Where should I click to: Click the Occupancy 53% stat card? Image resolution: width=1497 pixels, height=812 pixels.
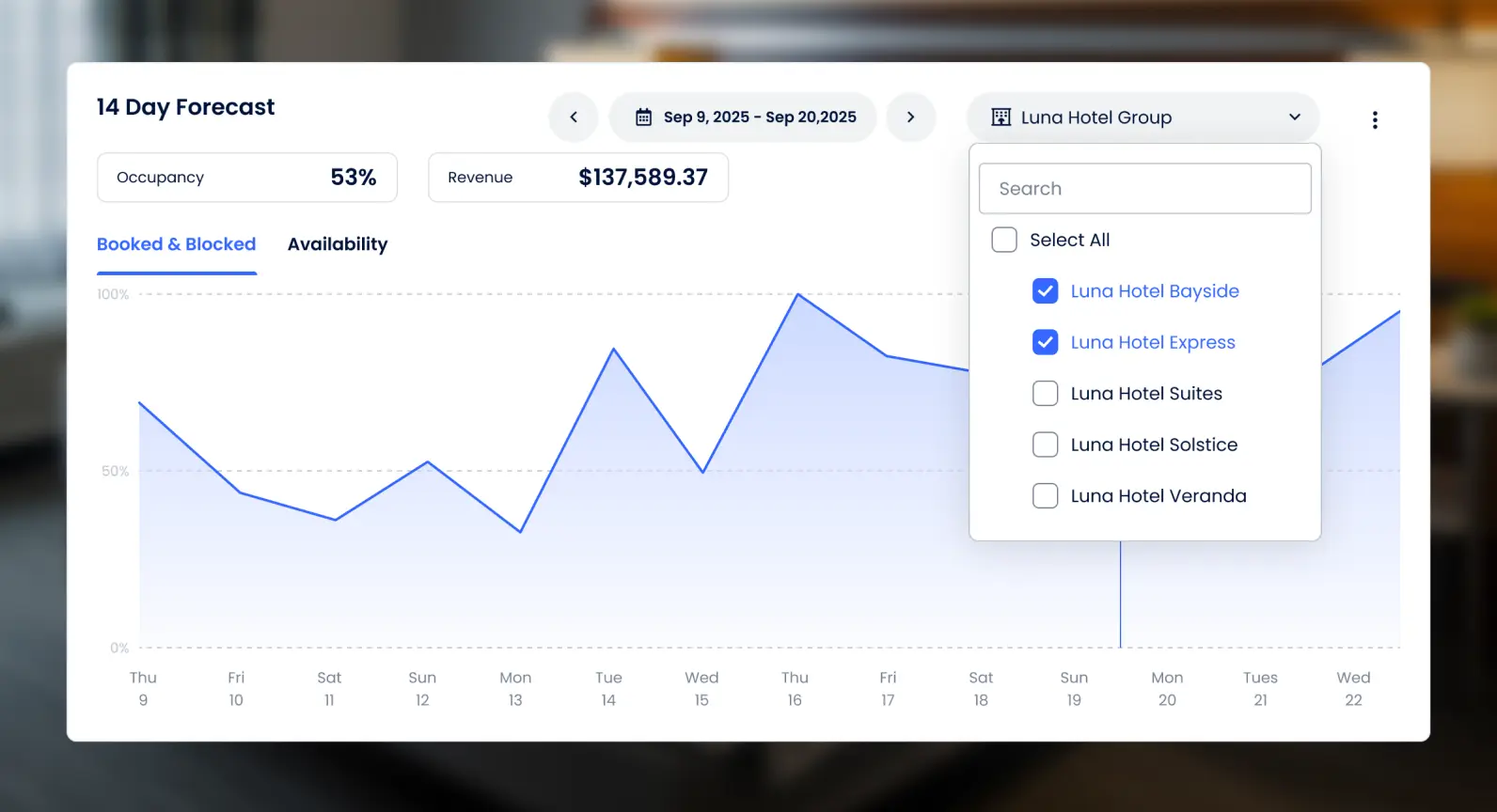(246, 178)
